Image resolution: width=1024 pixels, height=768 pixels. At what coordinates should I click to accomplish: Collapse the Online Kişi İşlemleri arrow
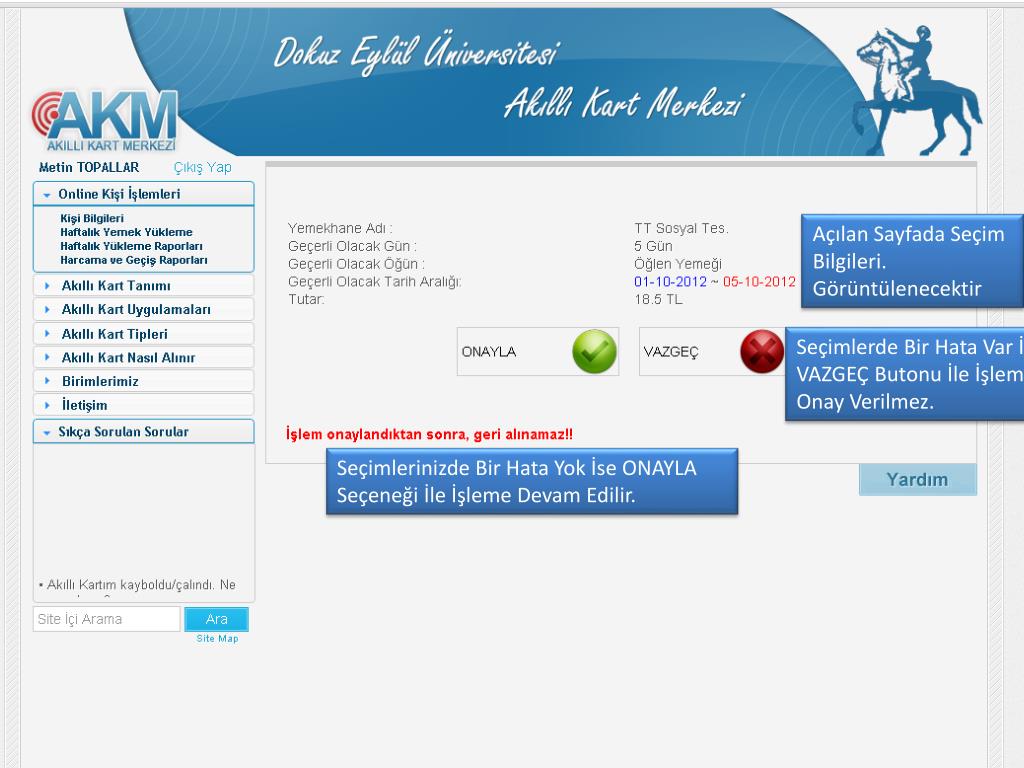pyautogui.click(x=46, y=195)
